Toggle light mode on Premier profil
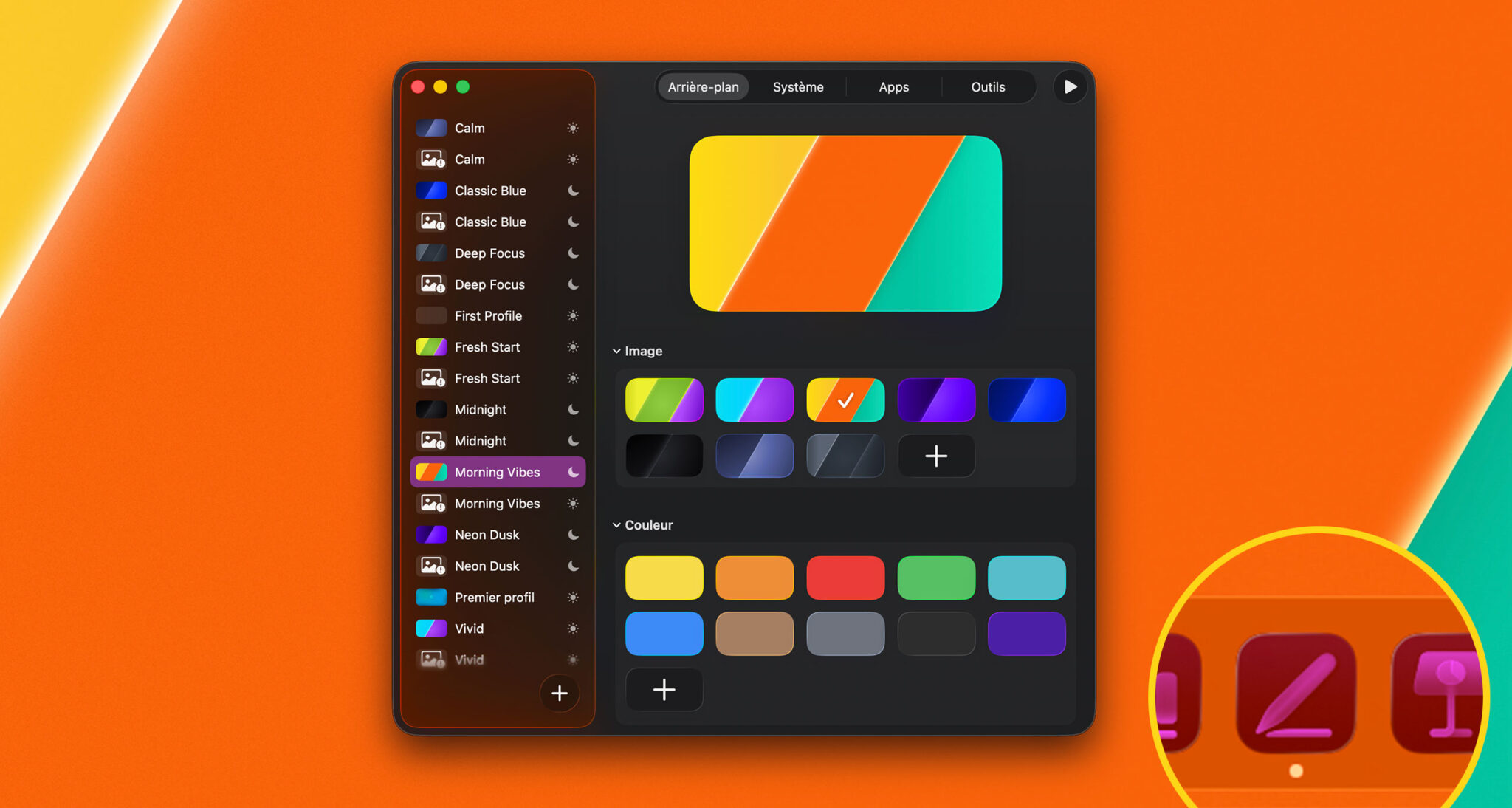This screenshot has height=808, width=1512. 573,597
